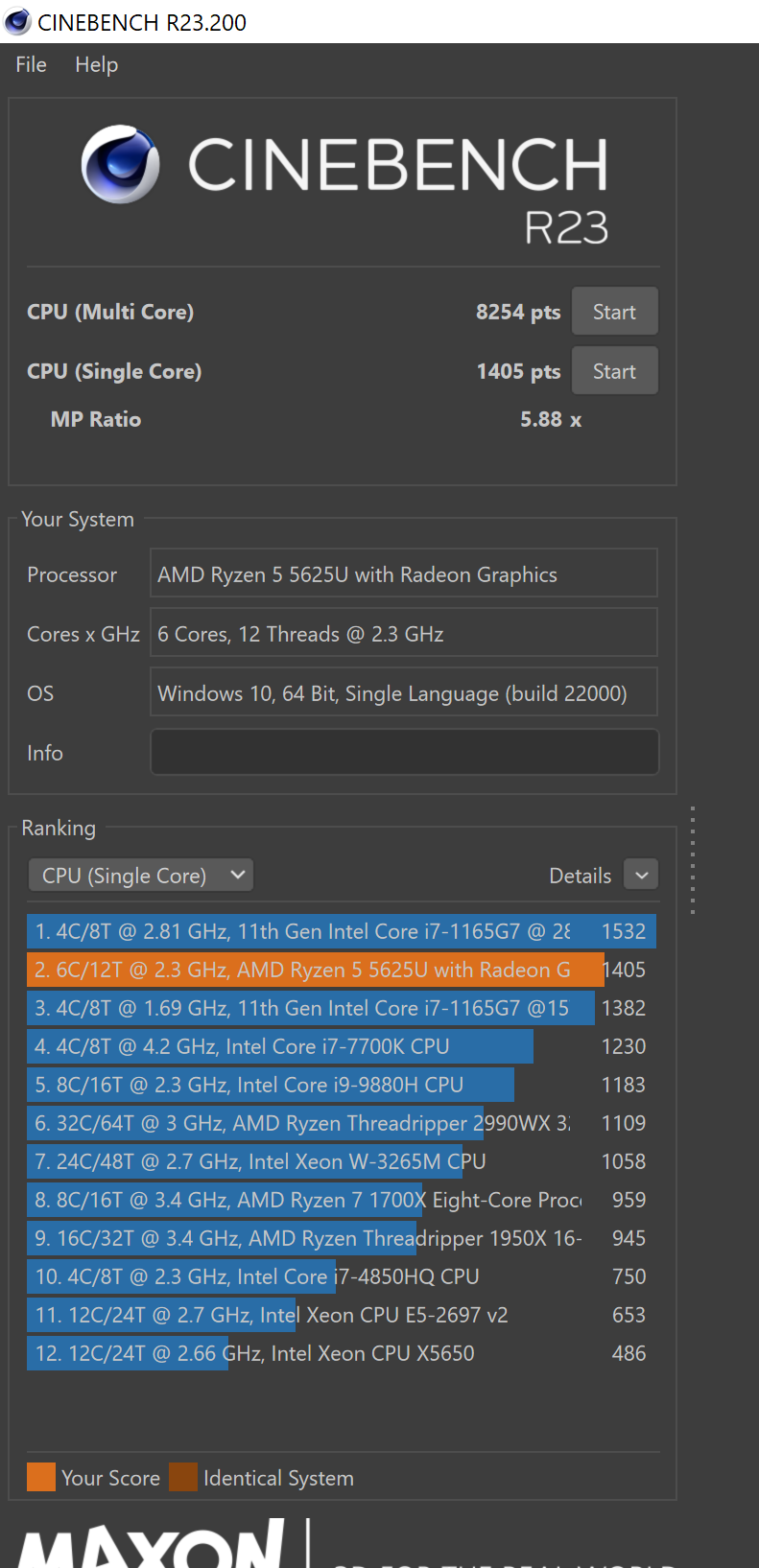This screenshot has width=759, height=1568.
Task: Select ranking row 5 Intel Core i9-9880H
Action: click(x=342, y=1085)
